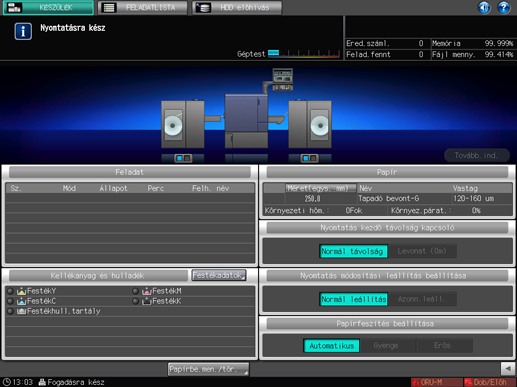The image size is (517, 387).
Task: Click the Fogadásra kész printer icon
Action: pos(42,382)
